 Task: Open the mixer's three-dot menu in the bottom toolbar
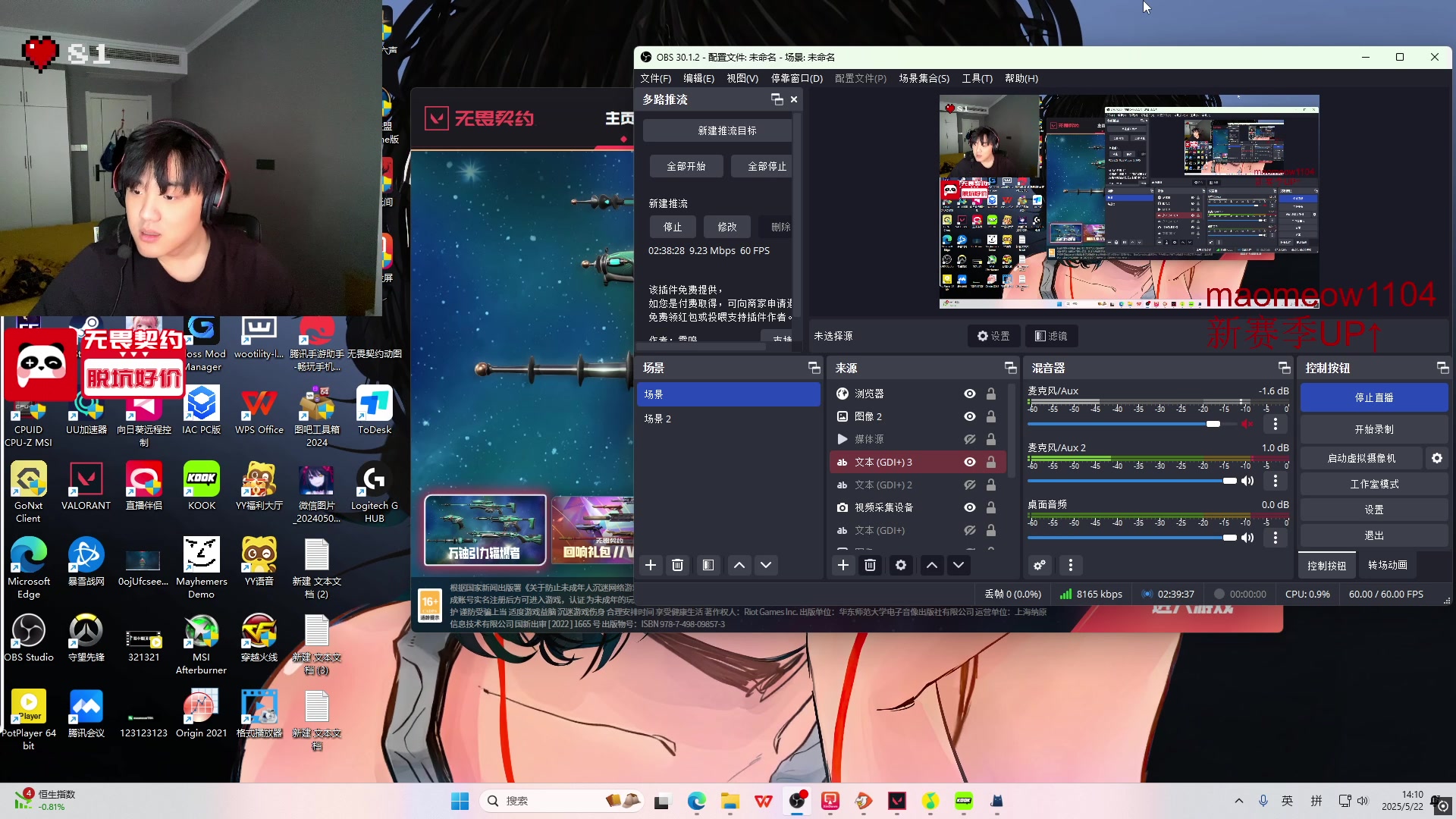click(1071, 565)
